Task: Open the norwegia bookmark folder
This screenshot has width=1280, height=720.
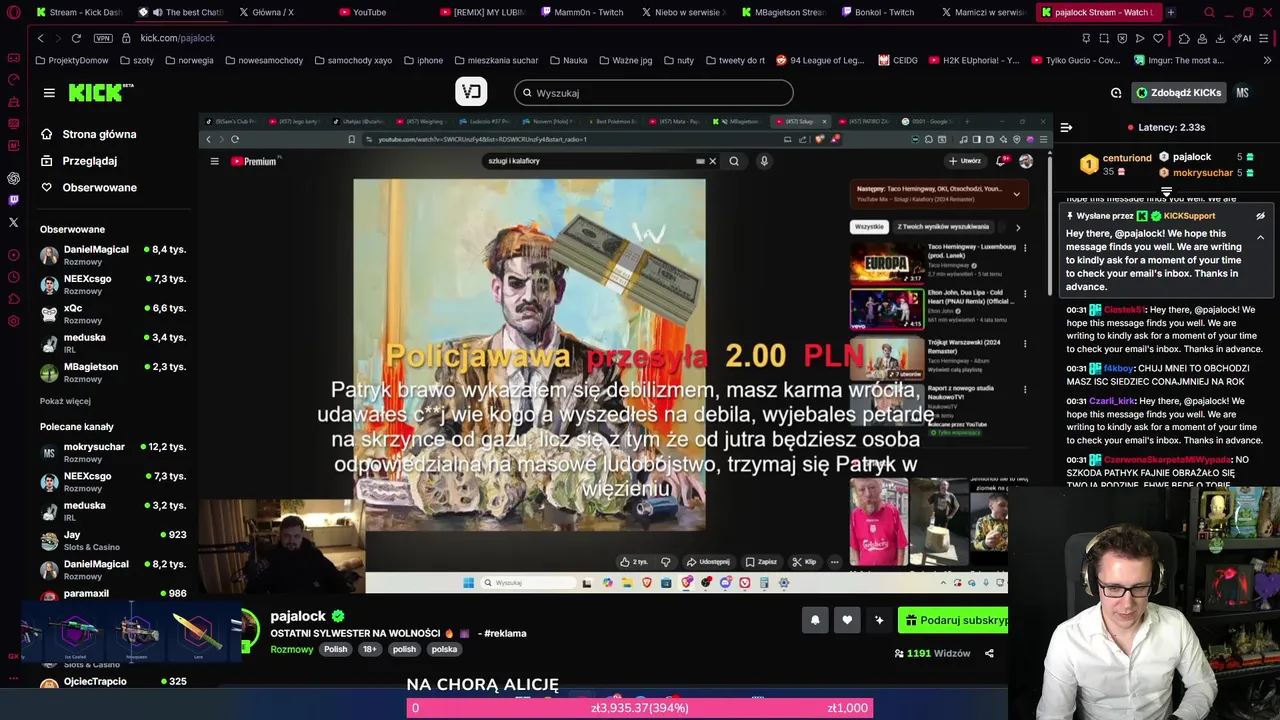Action: click(189, 60)
